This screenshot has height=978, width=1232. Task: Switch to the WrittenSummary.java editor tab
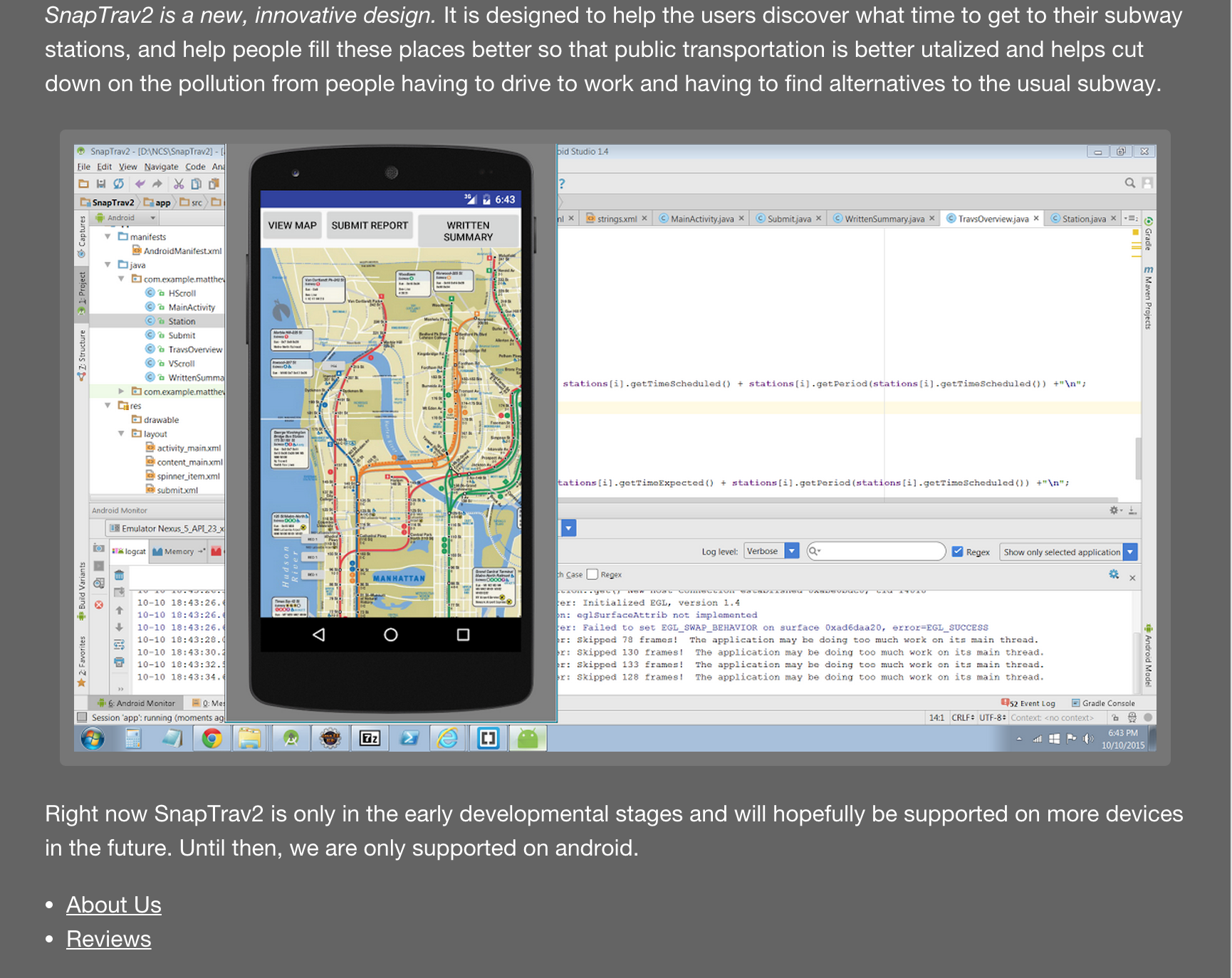pos(884,219)
